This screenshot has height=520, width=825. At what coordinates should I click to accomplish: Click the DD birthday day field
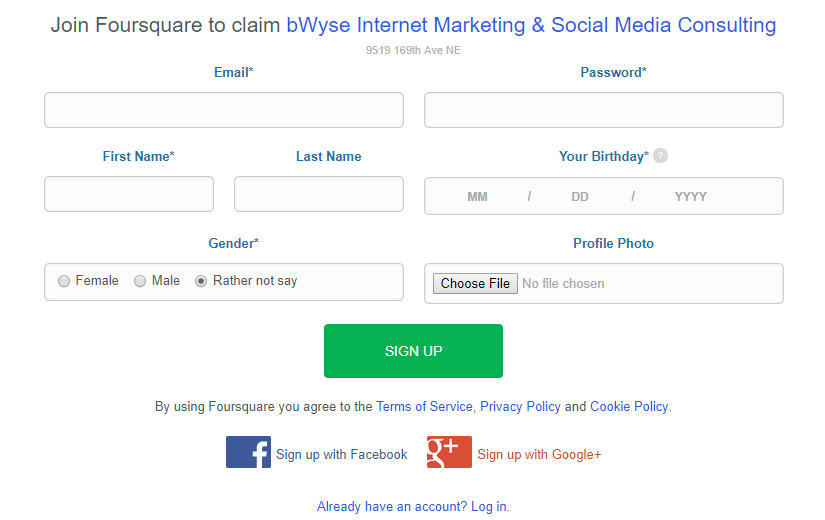click(x=580, y=197)
